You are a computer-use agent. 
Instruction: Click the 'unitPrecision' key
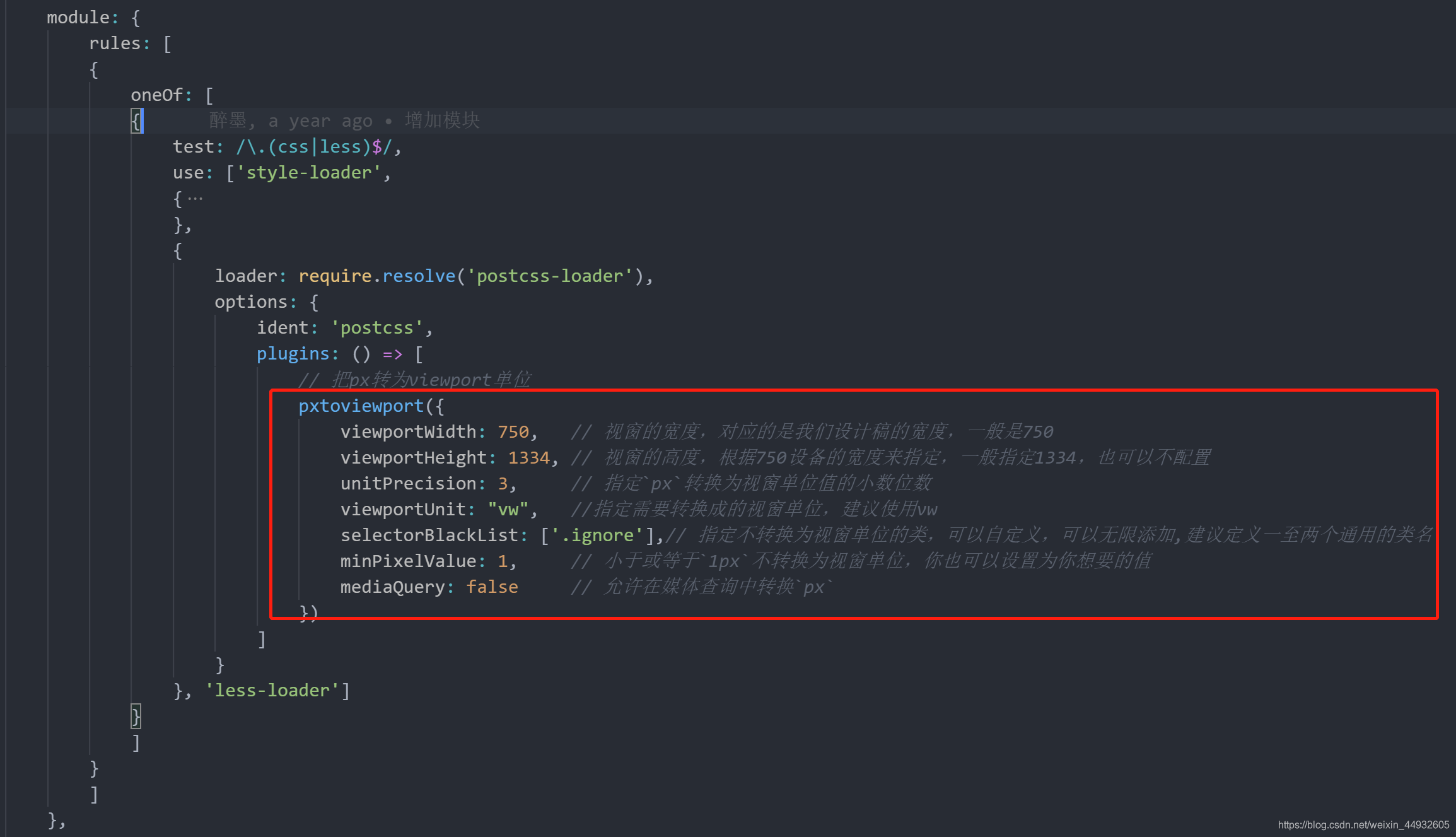(409, 484)
